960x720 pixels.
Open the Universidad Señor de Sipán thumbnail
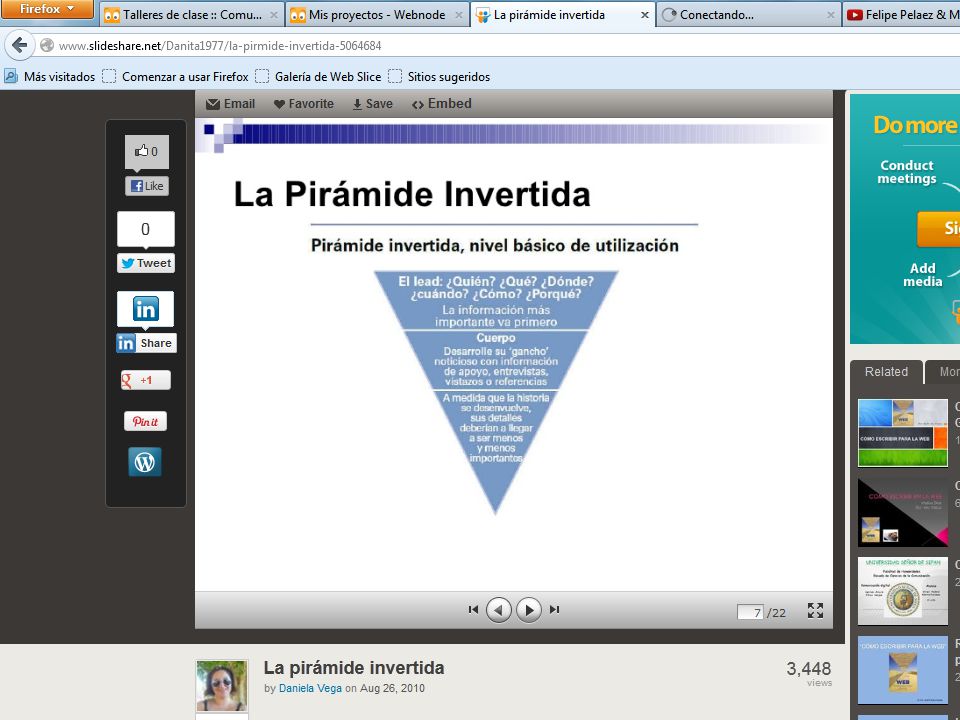click(902, 591)
